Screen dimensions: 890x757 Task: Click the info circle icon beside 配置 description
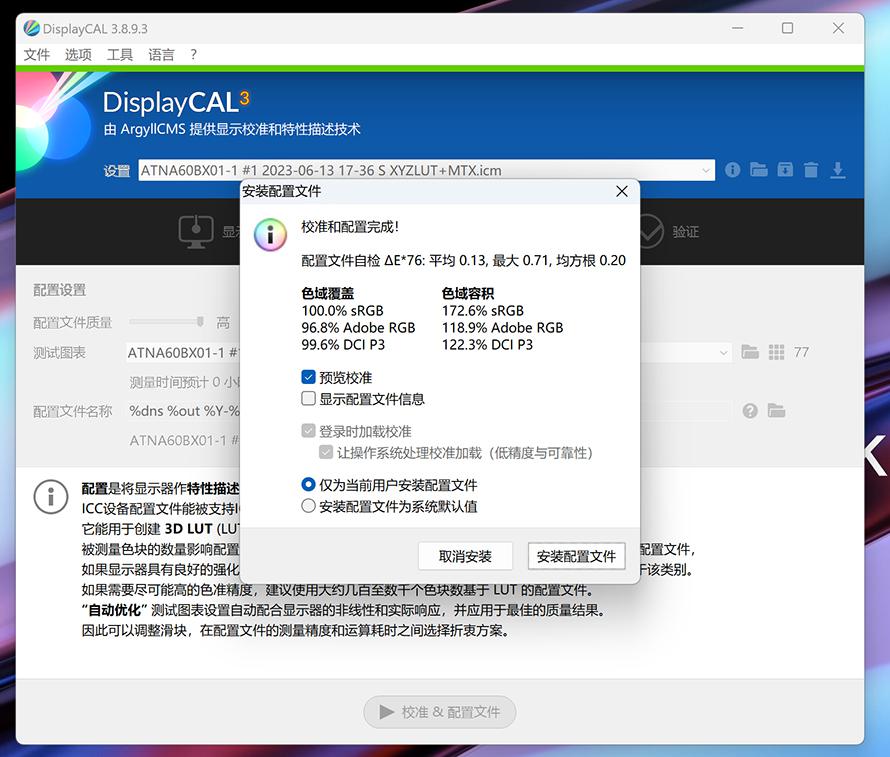click(x=51, y=497)
